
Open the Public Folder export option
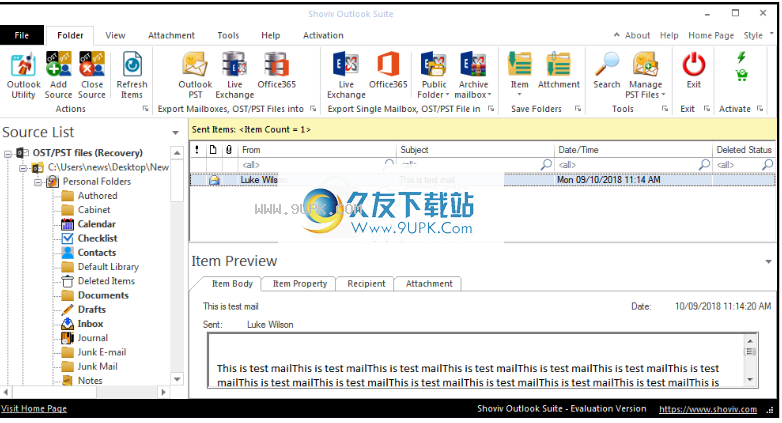point(433,75)
